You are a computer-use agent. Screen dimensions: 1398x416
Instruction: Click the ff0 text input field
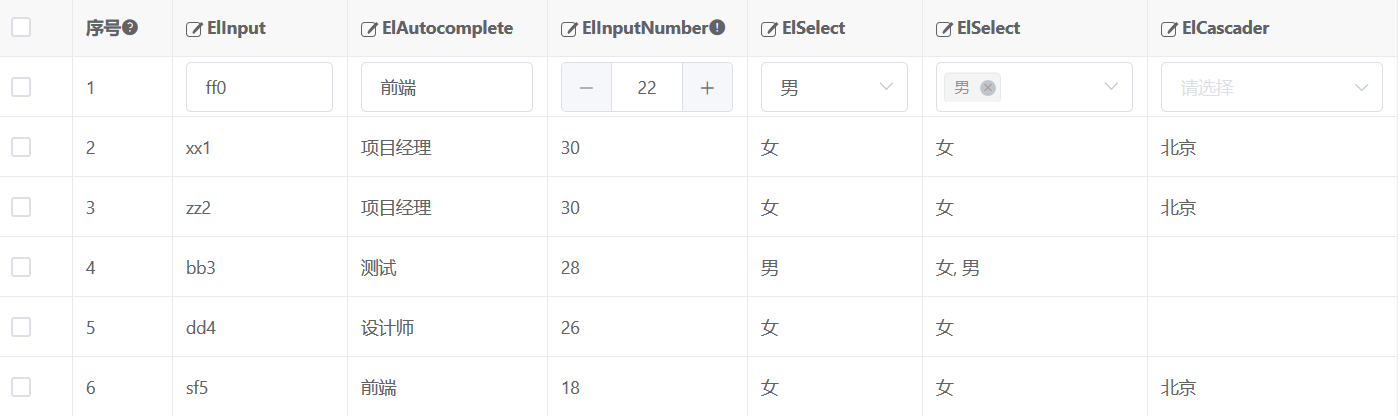(259, 87)
